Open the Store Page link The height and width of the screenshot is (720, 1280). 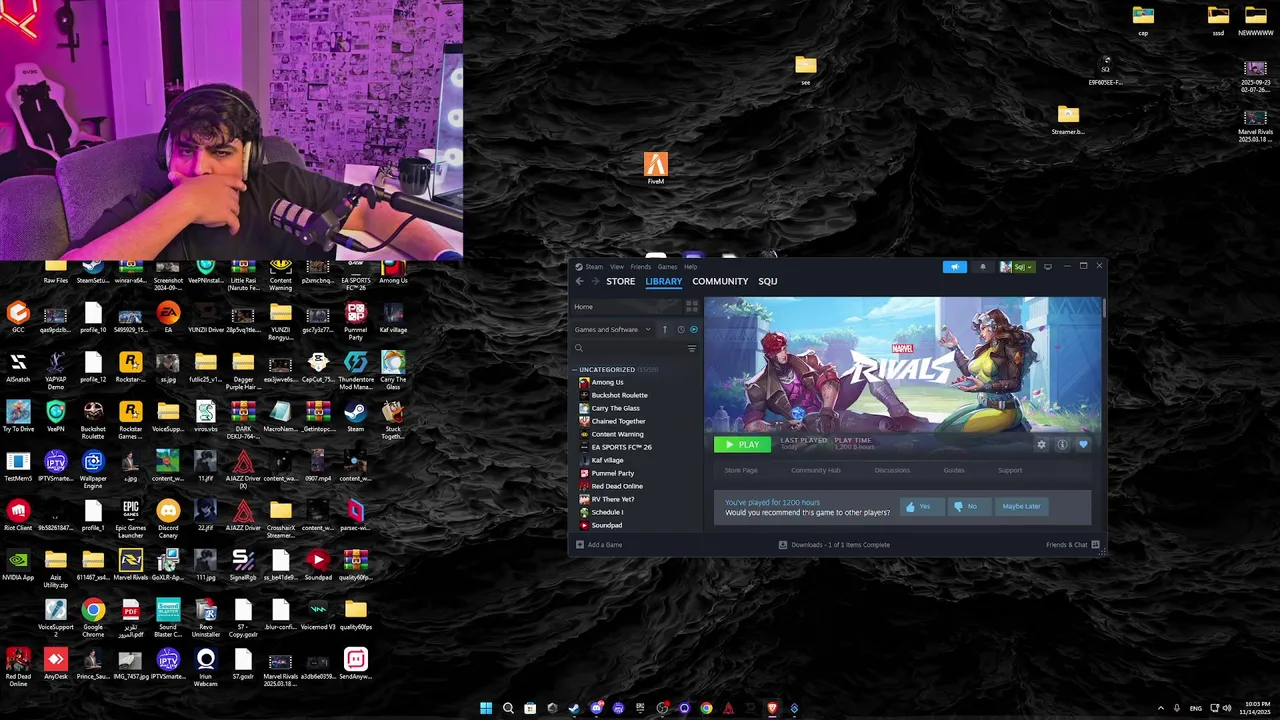pyautogui.click(x=741, y=470)
